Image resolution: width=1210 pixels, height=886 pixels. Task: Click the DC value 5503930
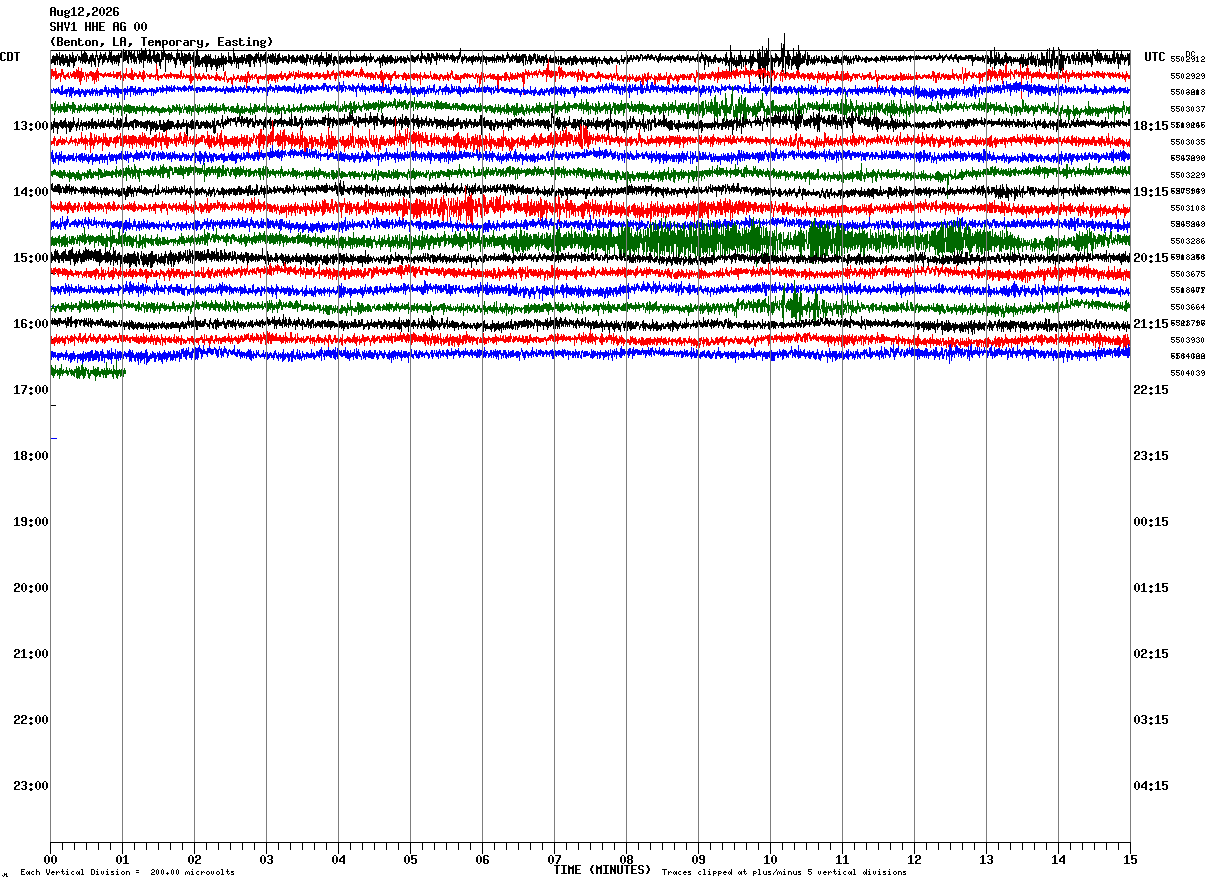1188,340
